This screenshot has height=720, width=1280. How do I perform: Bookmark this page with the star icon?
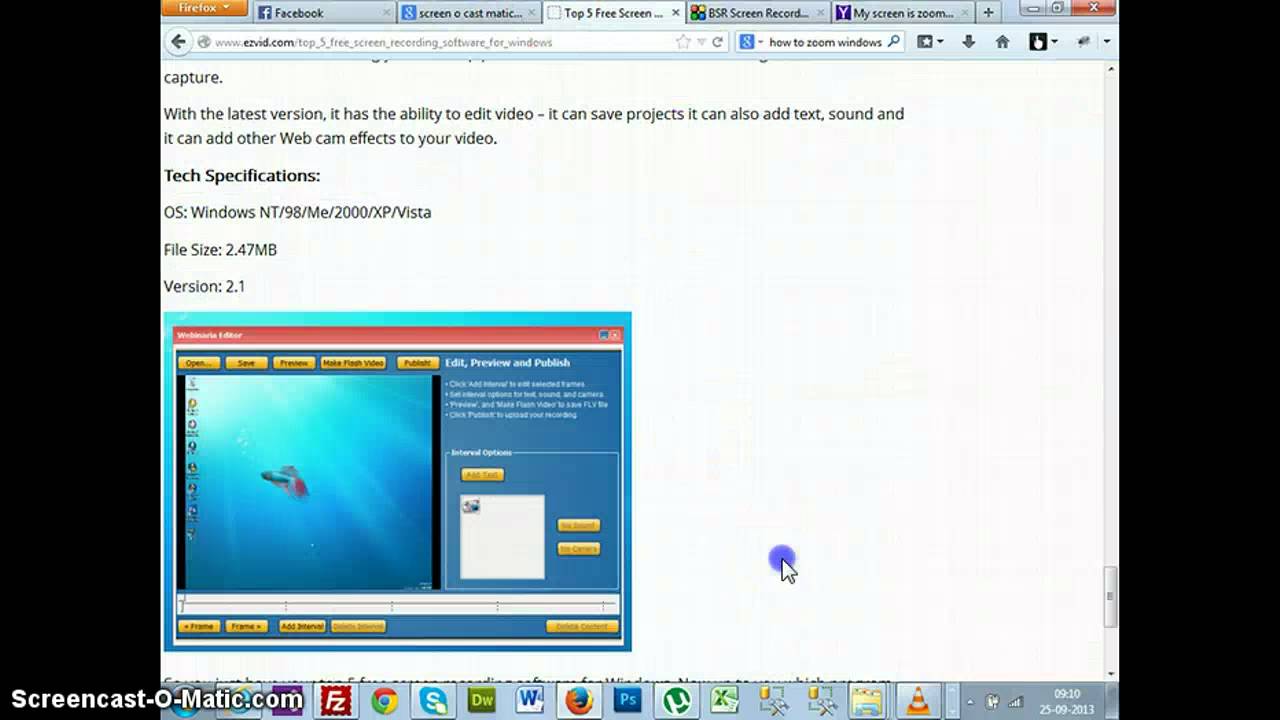683,42
